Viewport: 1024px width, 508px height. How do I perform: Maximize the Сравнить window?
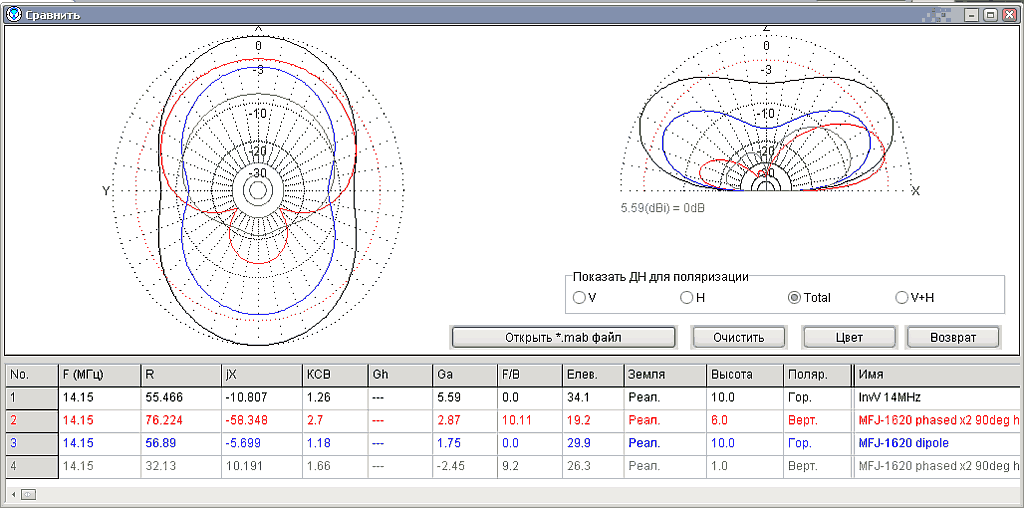(x=991, y=15)
